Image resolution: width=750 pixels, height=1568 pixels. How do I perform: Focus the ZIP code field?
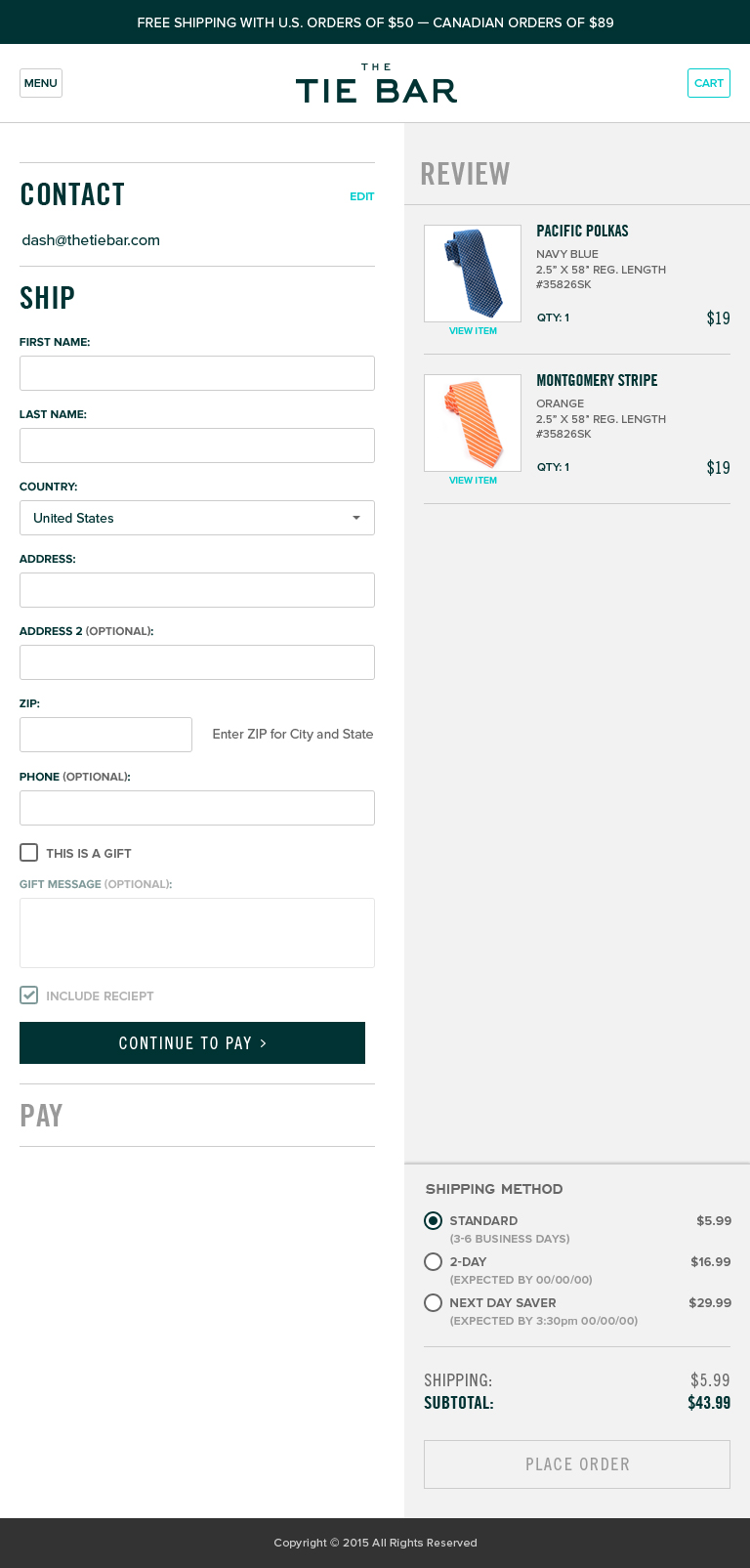pyautogui.click(x=105, y=735)
